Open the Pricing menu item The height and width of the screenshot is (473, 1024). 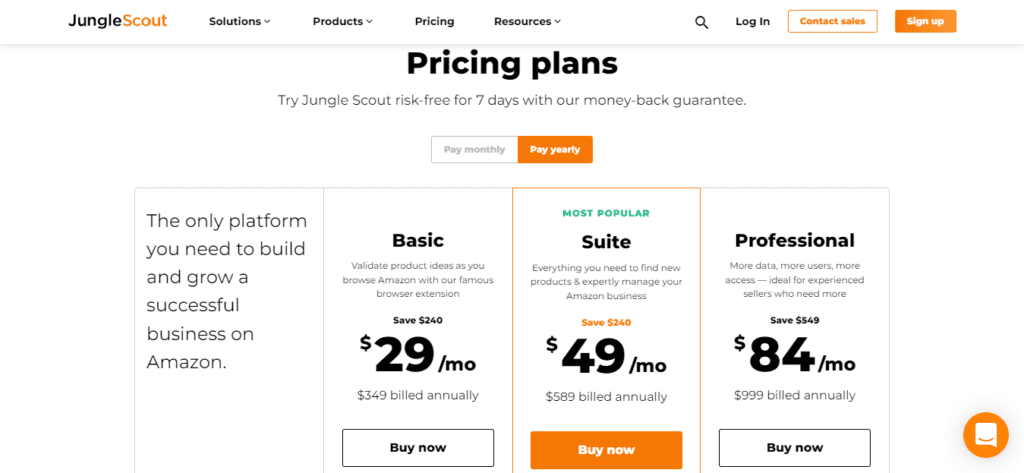(x=434, y=22)
